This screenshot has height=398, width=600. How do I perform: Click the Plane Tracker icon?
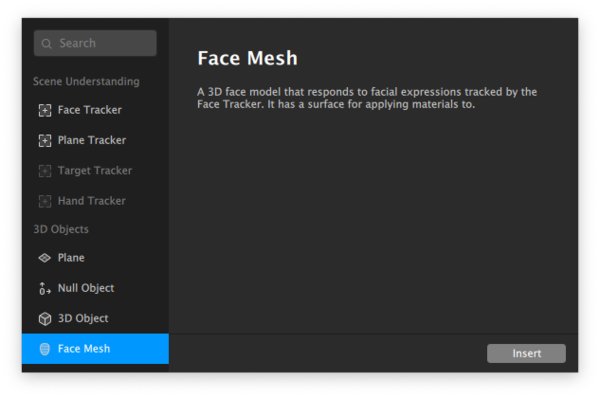[45, 140]
